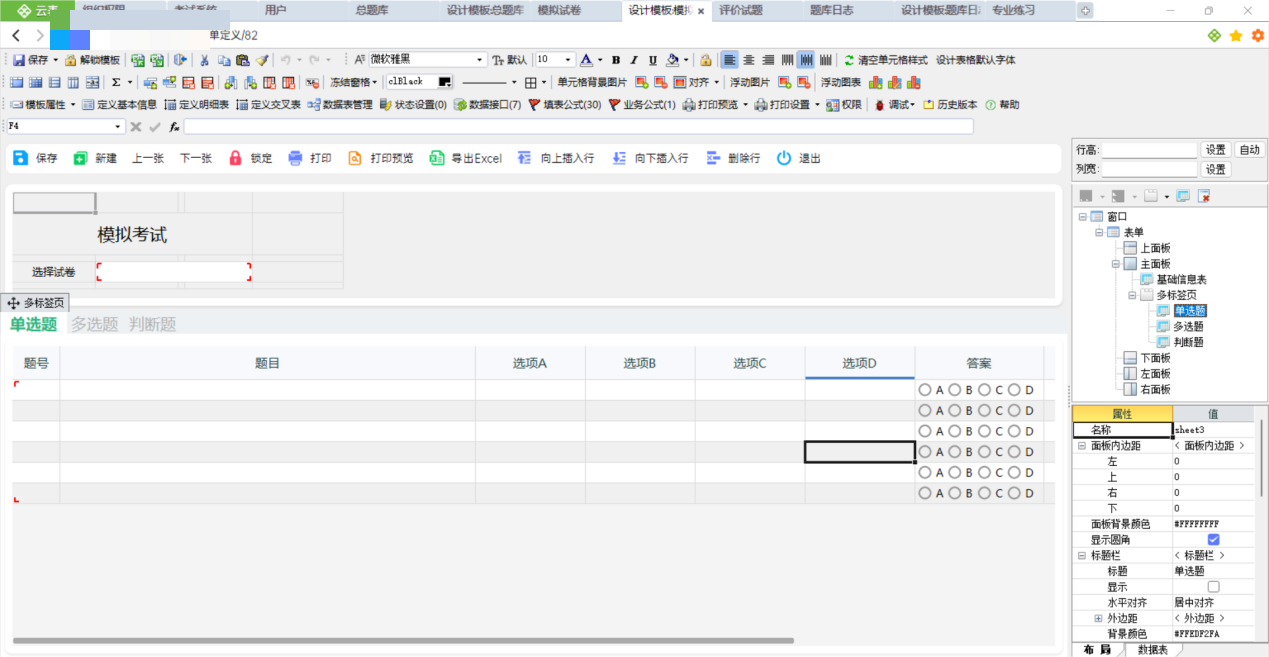Click the cell lock padlock icon
Screen dimensions: 1269x657
706,60
